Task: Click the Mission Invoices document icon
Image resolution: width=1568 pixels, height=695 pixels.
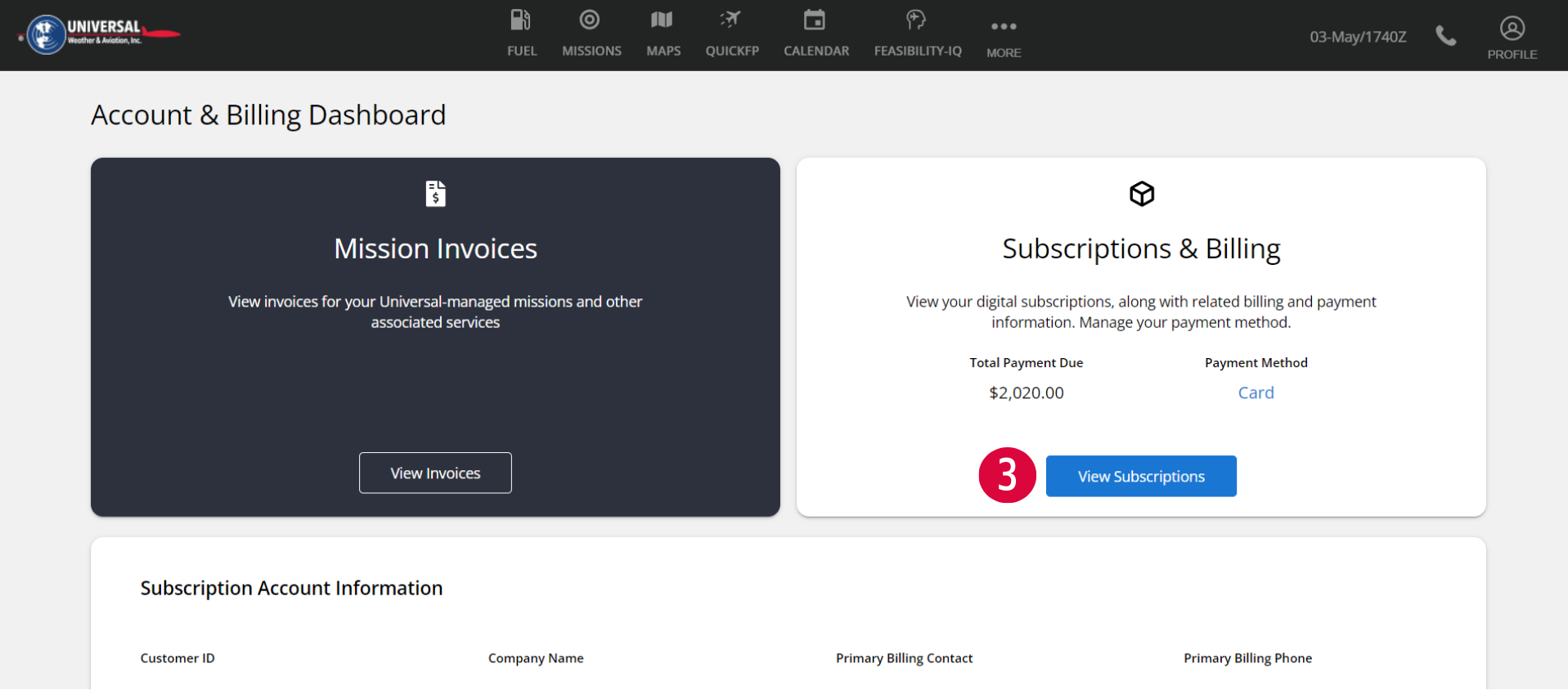Action: tap(436, 194)
